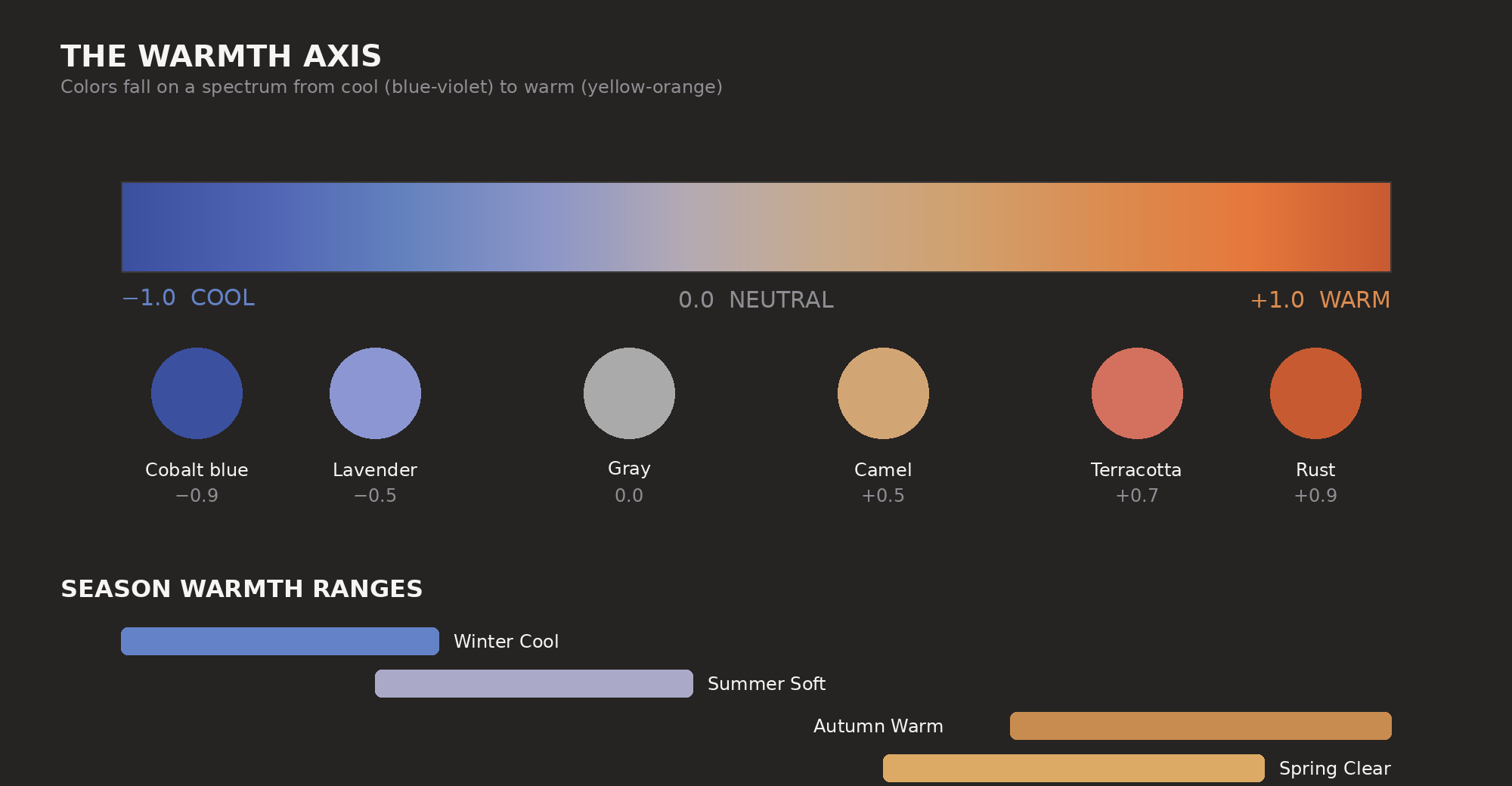Screen dimensions: 1512x786
Task: Select the Gray neutral color circle
Action: coord(629,393)
